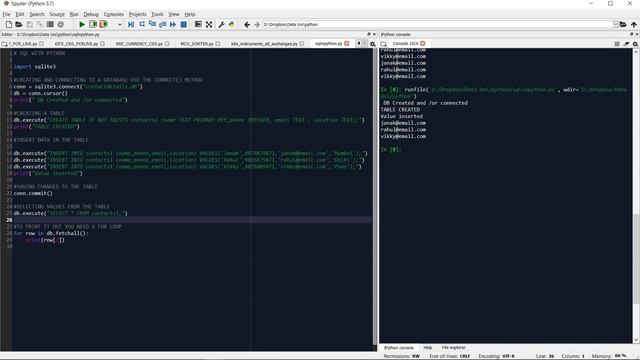640x360 pixels.
Task: Select the IPython console bottom tab
Action: [x=399, y=348]
